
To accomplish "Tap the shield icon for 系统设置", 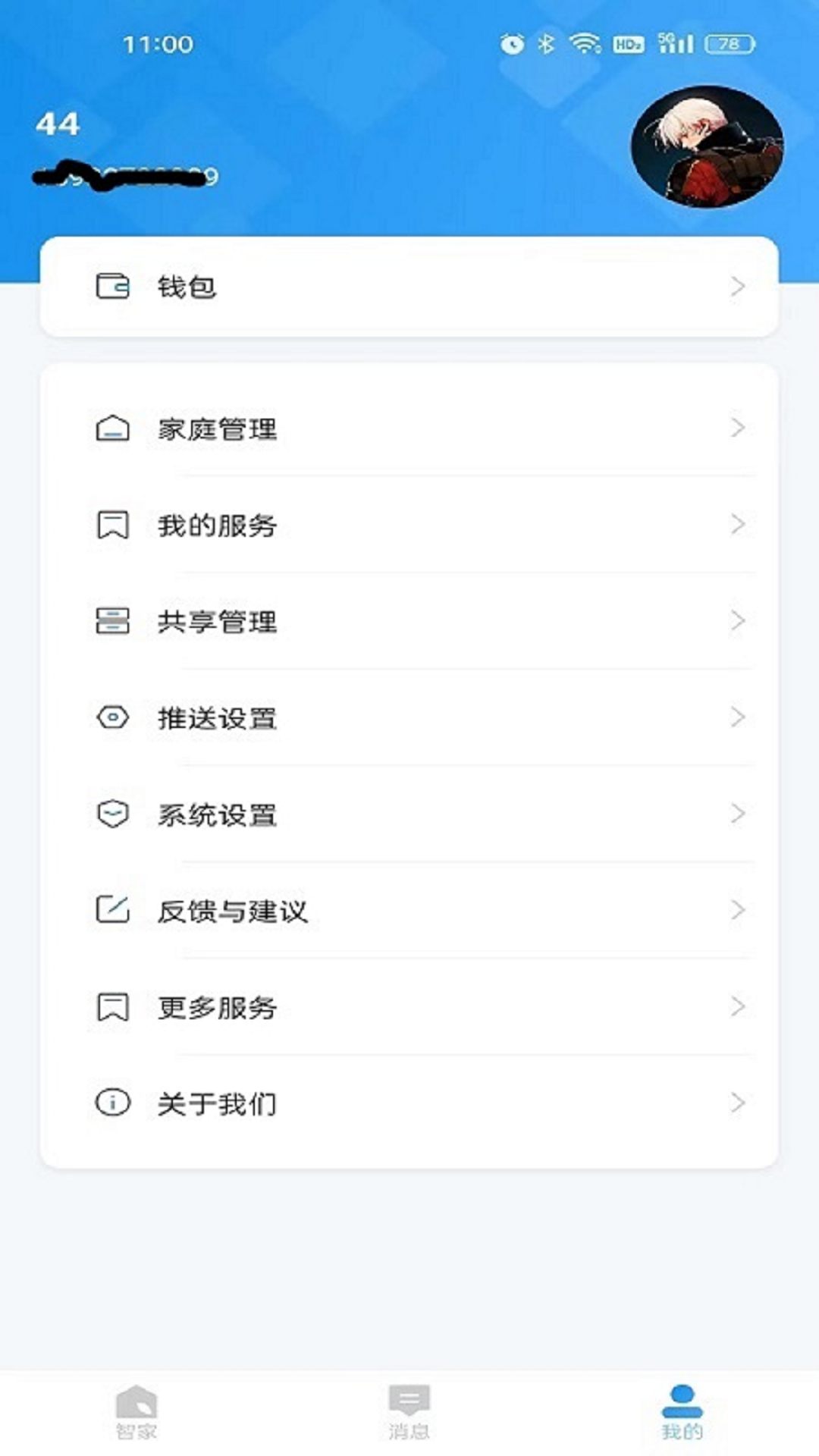I will (112, 814).
